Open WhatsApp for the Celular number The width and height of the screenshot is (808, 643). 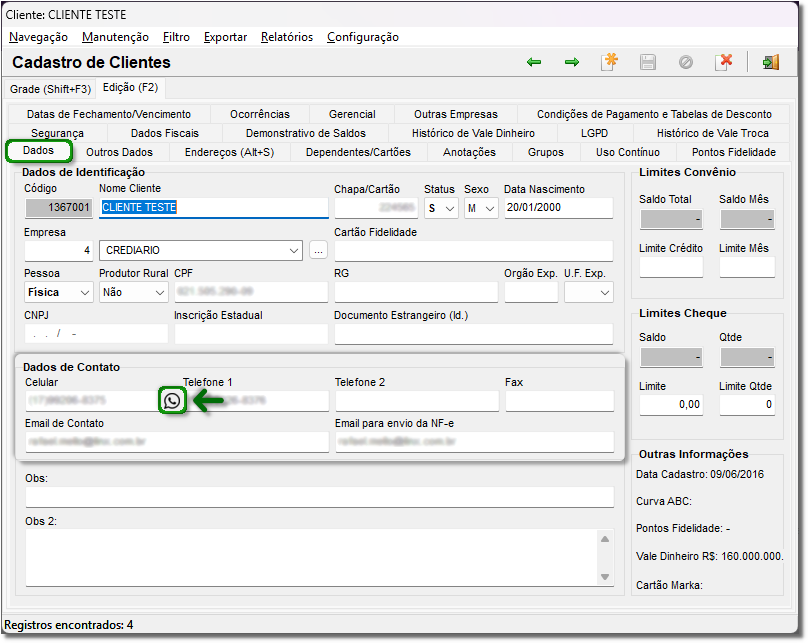pyautogui.click(x=172, y=400)
